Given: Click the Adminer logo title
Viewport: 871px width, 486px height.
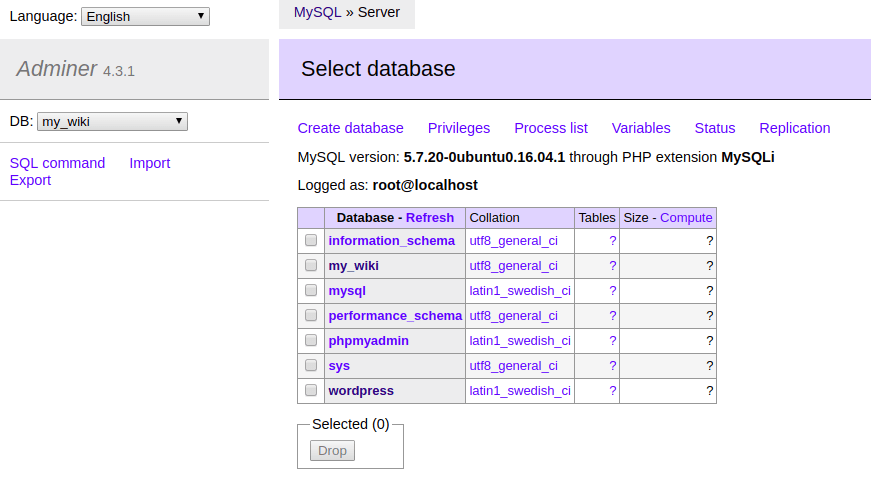Looking at the screenshot, I should coord(57,69).
